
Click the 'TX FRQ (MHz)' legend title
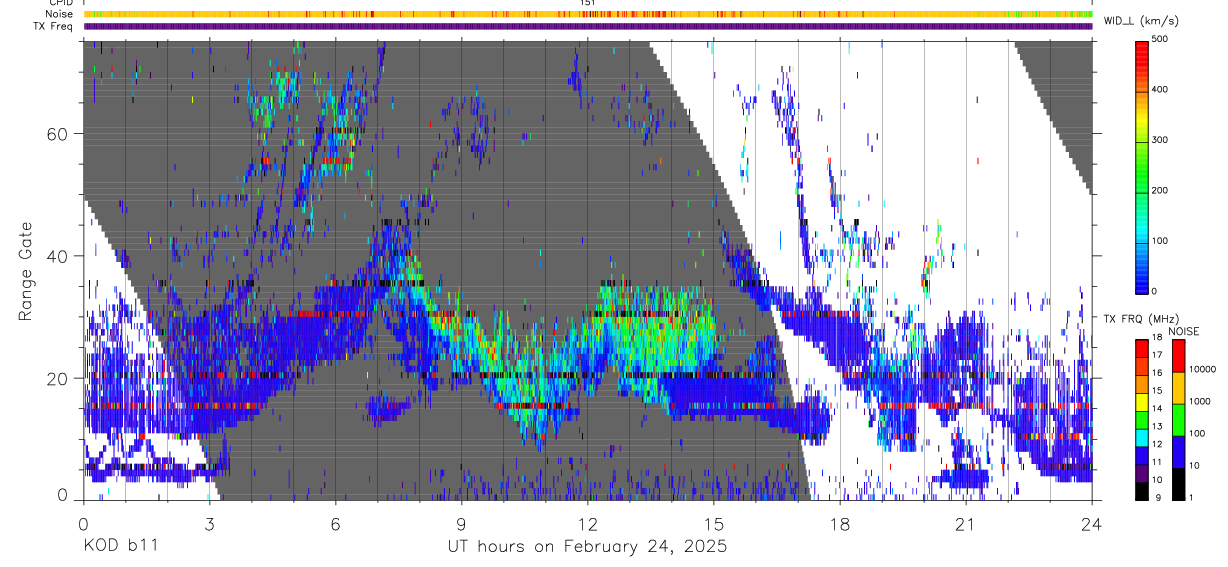pyautogui.click(x=1140, y=319)
